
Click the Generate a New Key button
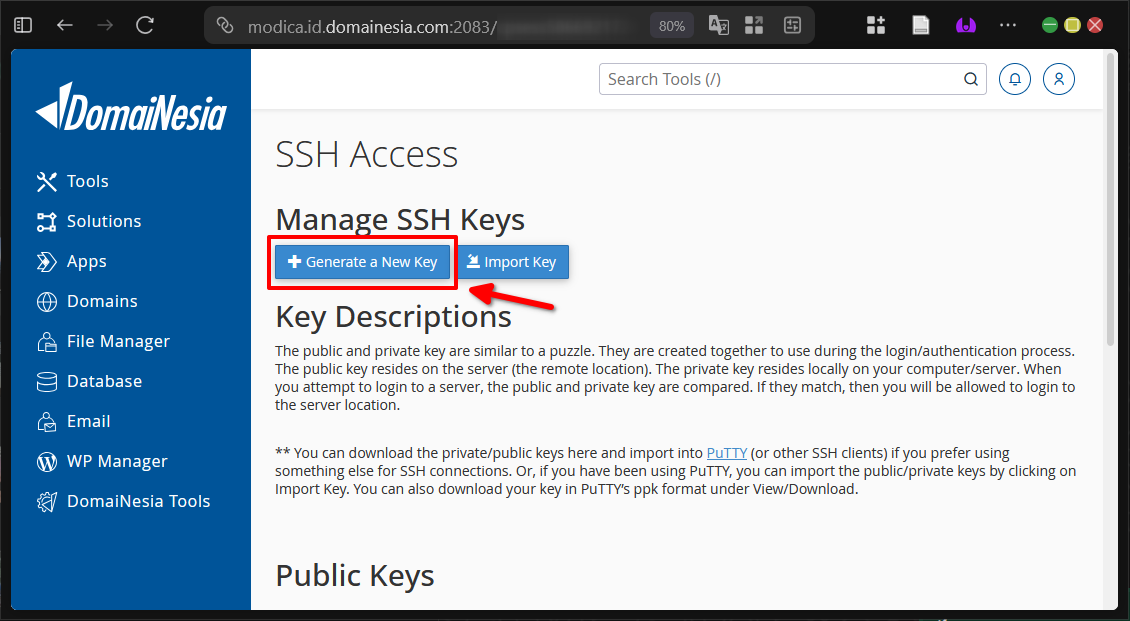[362, 262]
